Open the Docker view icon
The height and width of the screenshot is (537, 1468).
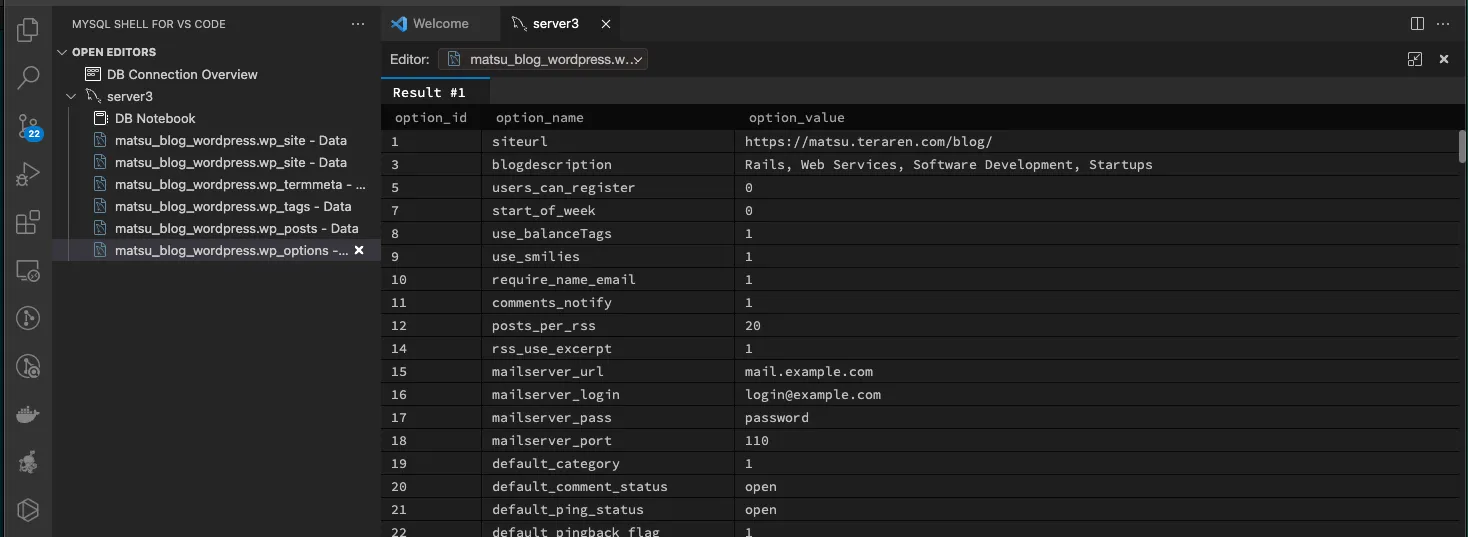coord(28,415)
